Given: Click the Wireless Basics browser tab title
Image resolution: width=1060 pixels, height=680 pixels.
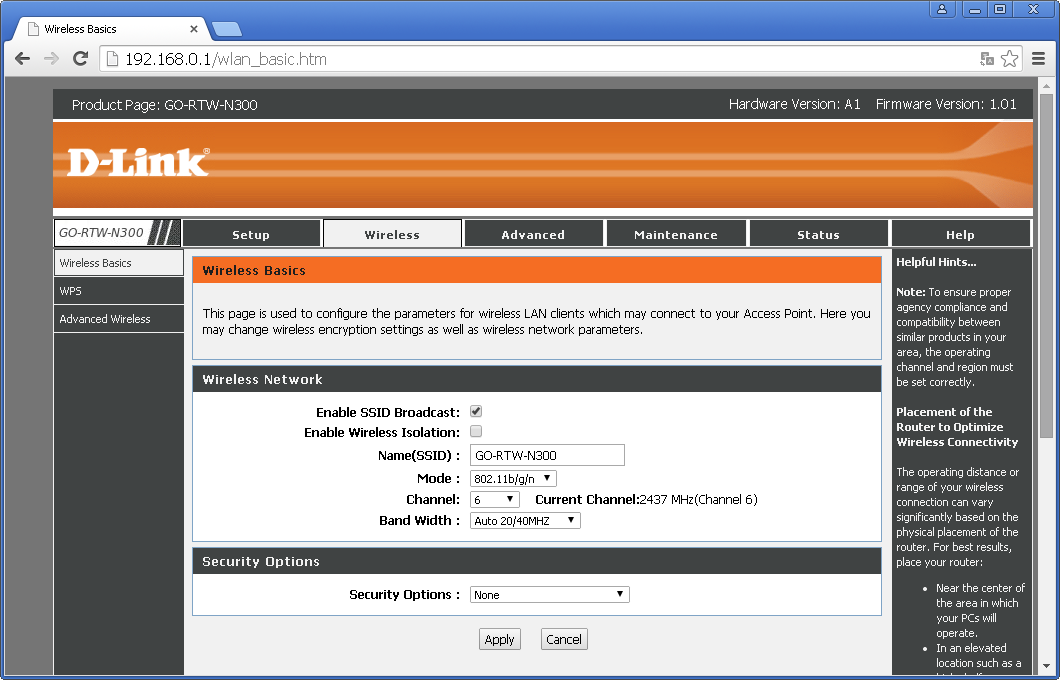Looking at the screenshot, I should (80, 29).
